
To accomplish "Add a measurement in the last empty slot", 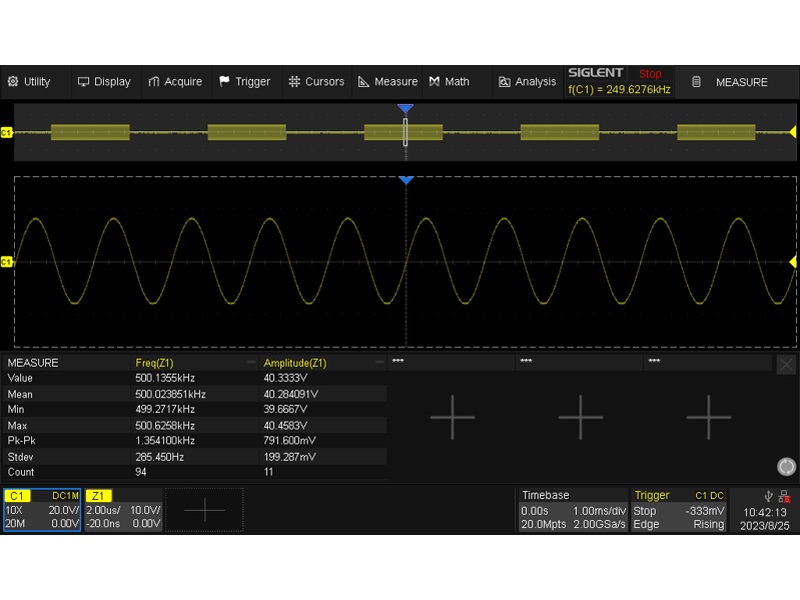I will tap(708, 416).
